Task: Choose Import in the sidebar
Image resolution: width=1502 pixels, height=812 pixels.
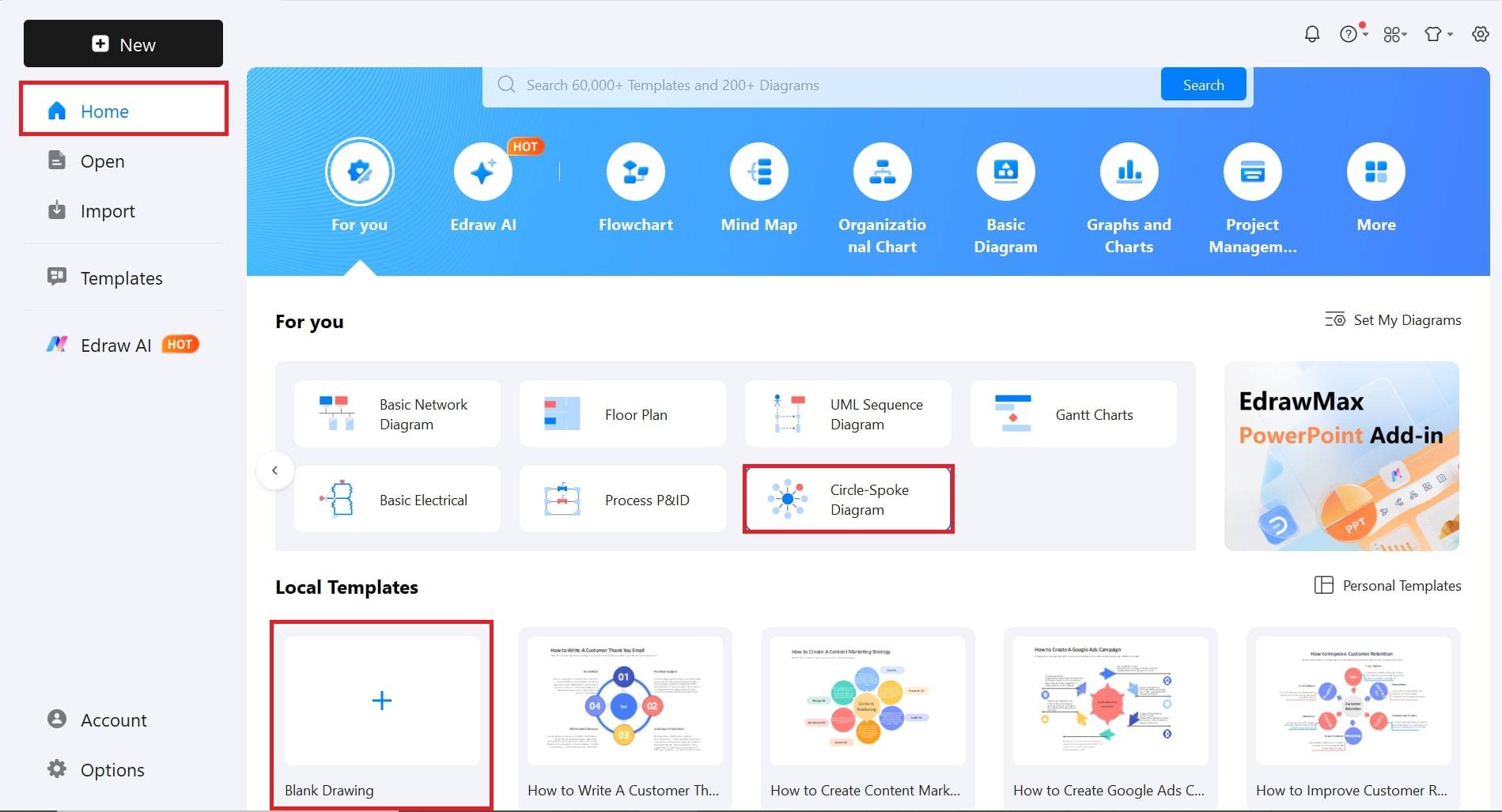Action: pyautogui.click(x=92, y=210)
